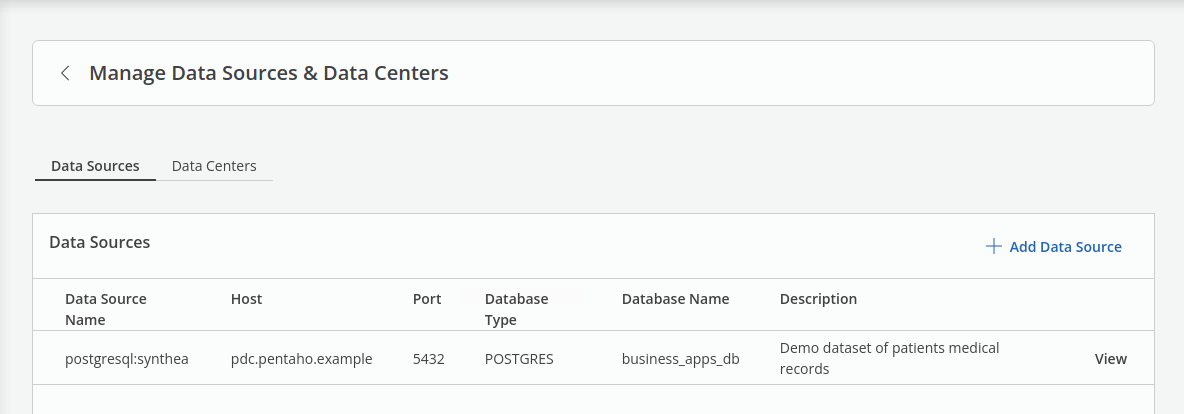Image resolution: width=1184 pixels, height=414 pixels.
Task: Click the plus icon beside Add Data Source
Action: (x=993, y=247)
